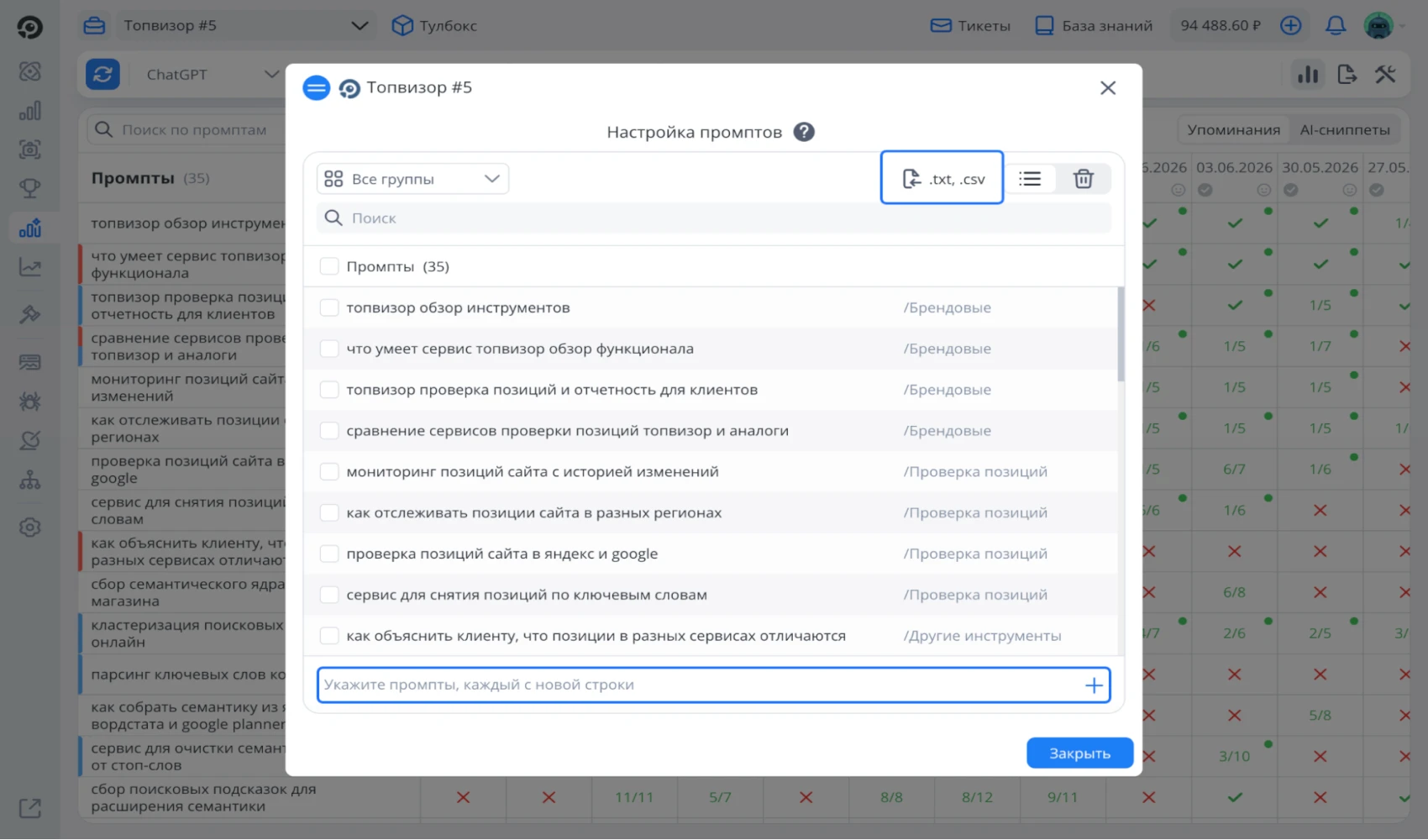1428x840 pixels.
Task: Click the tools wrench icon in toolbar
Action: 1385,74
